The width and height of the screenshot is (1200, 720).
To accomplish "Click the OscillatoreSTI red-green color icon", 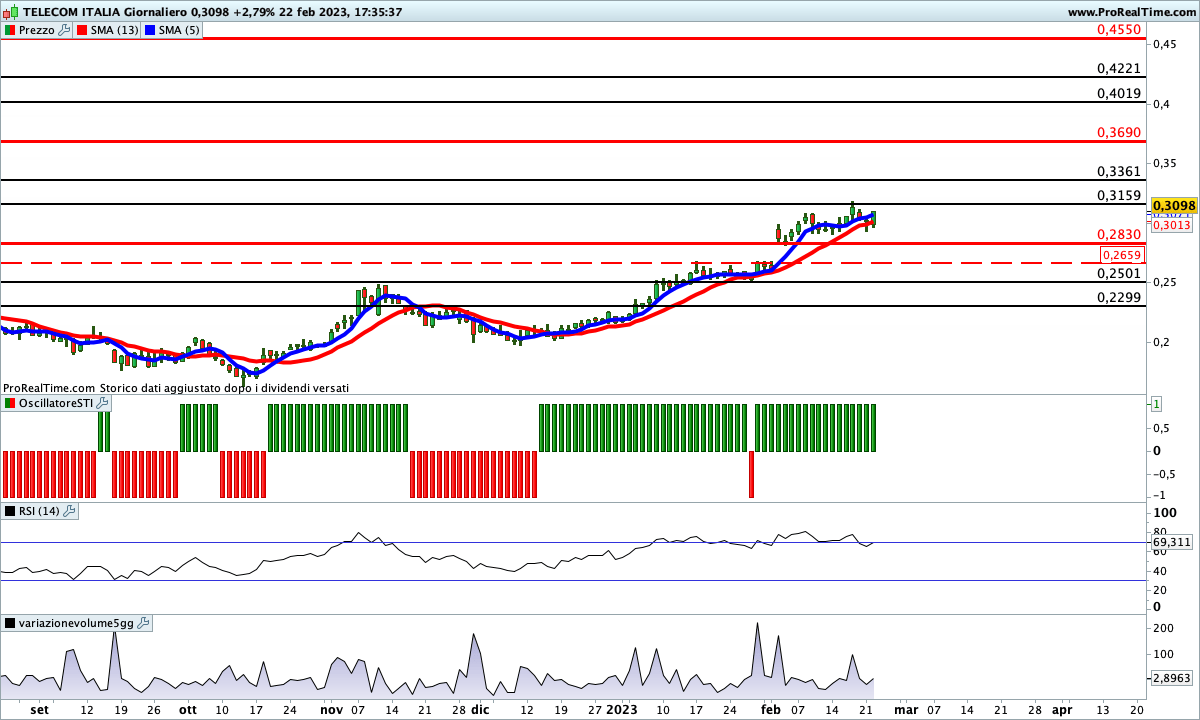I will (x=10, y=402).
